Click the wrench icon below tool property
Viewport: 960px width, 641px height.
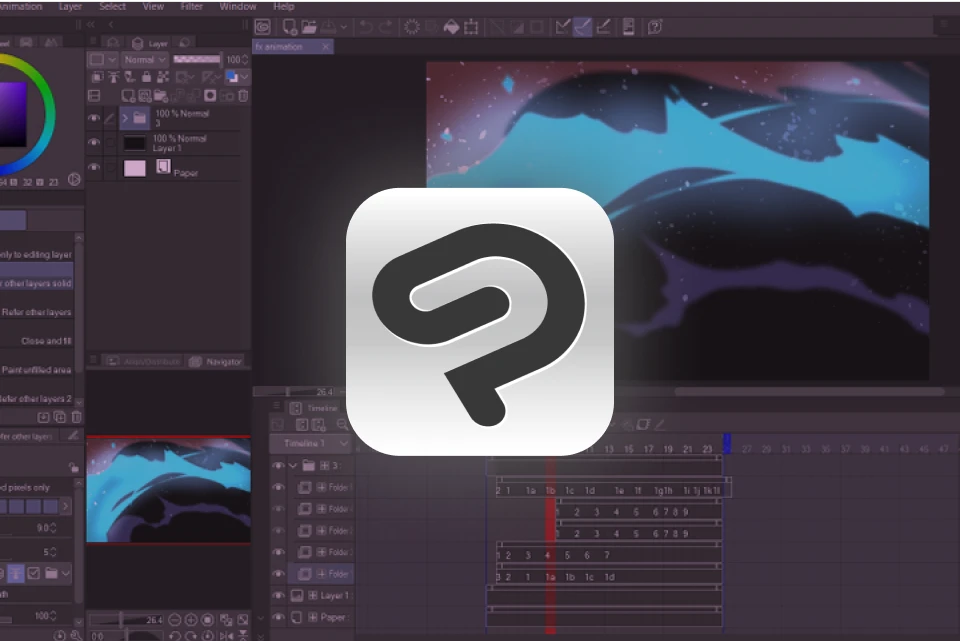[76, 635]
